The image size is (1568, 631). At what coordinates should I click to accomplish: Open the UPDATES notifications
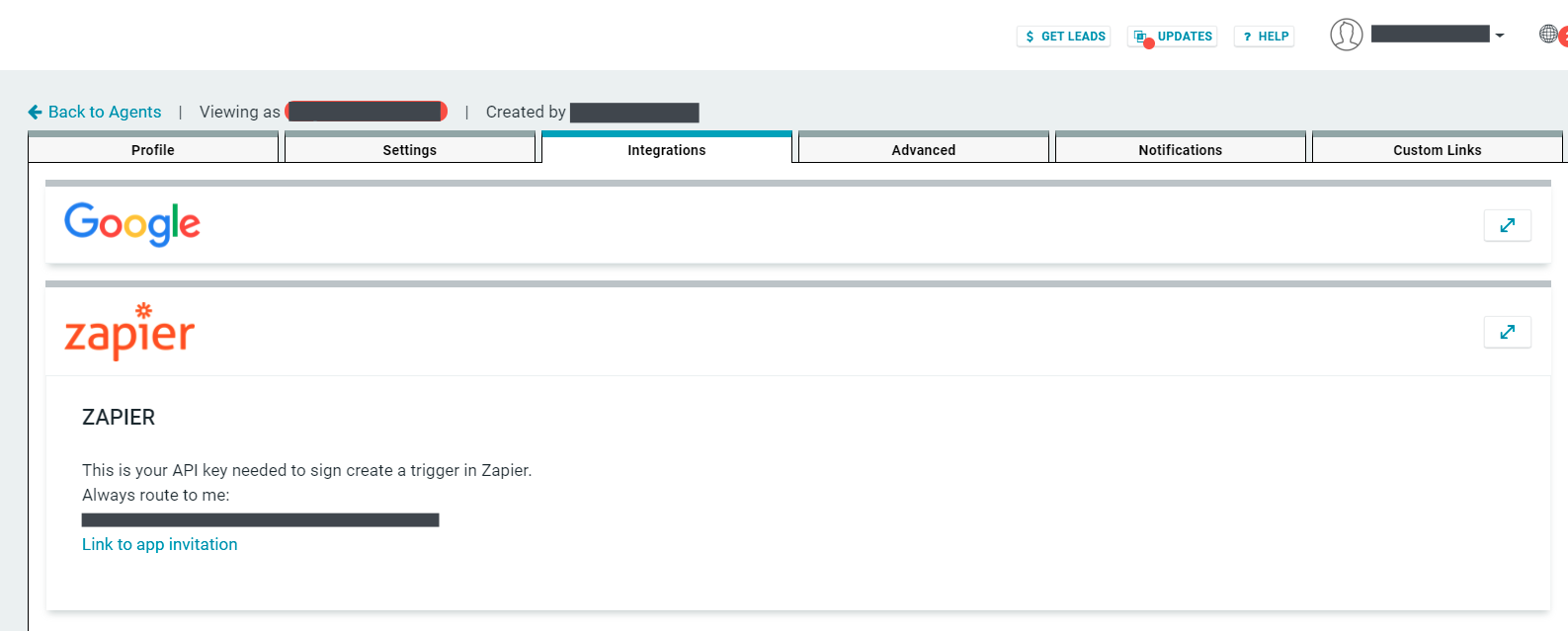click(1173, 37)
